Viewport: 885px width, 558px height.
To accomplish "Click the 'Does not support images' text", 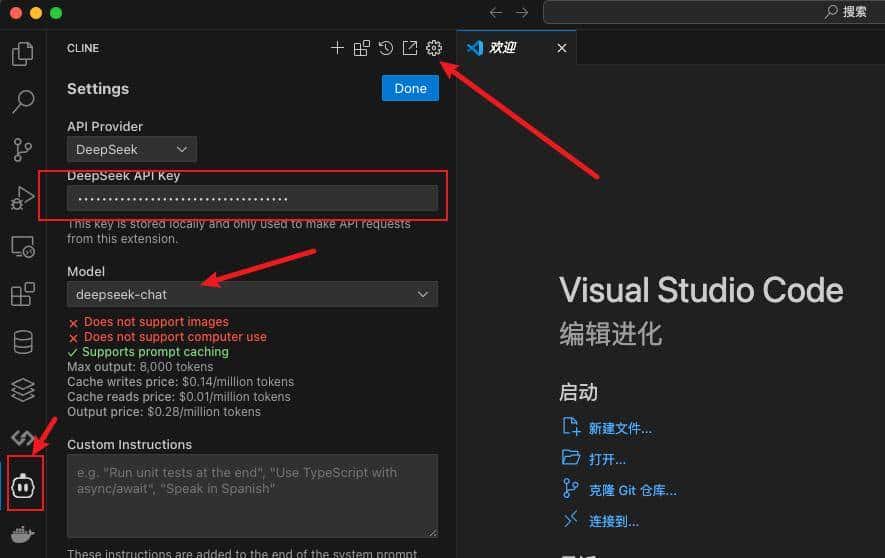I will [x=156, y=322].
